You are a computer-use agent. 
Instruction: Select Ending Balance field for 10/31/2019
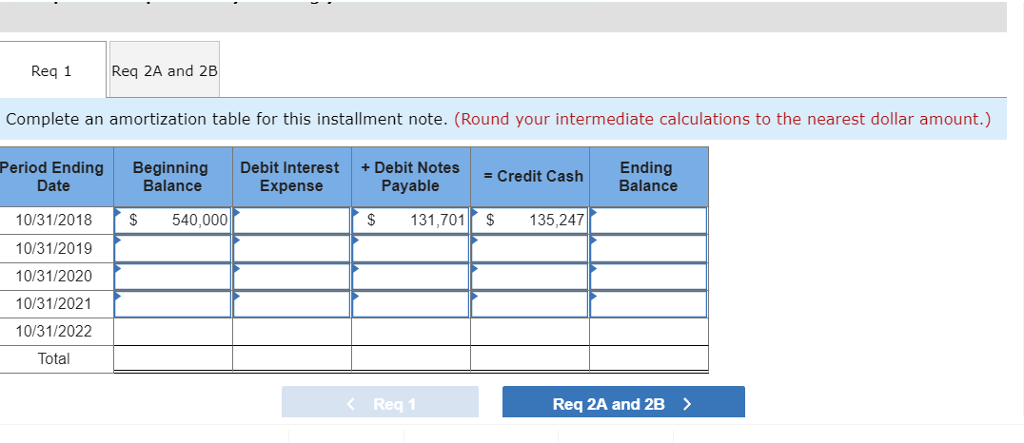click(648, 248)
